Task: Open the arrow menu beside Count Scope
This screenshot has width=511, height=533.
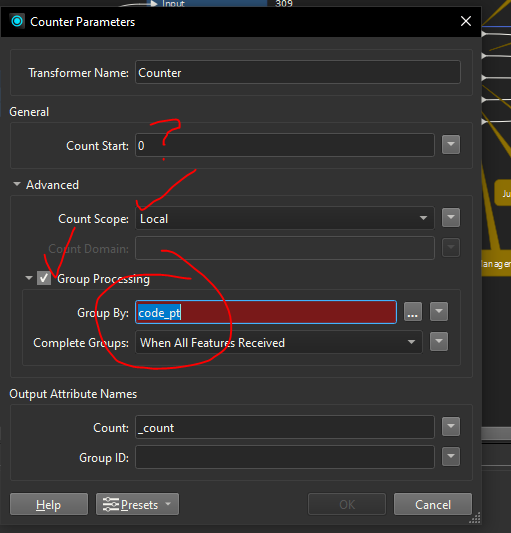Action: pyautogui.click(x=451, y=218)
